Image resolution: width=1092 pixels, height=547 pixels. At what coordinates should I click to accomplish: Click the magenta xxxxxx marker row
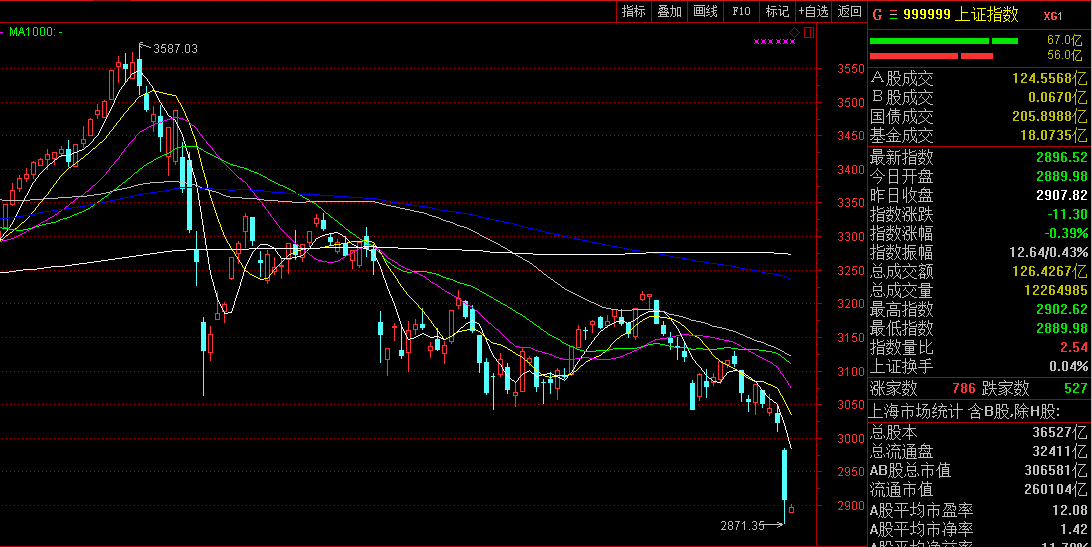click(x=774, y=42)
